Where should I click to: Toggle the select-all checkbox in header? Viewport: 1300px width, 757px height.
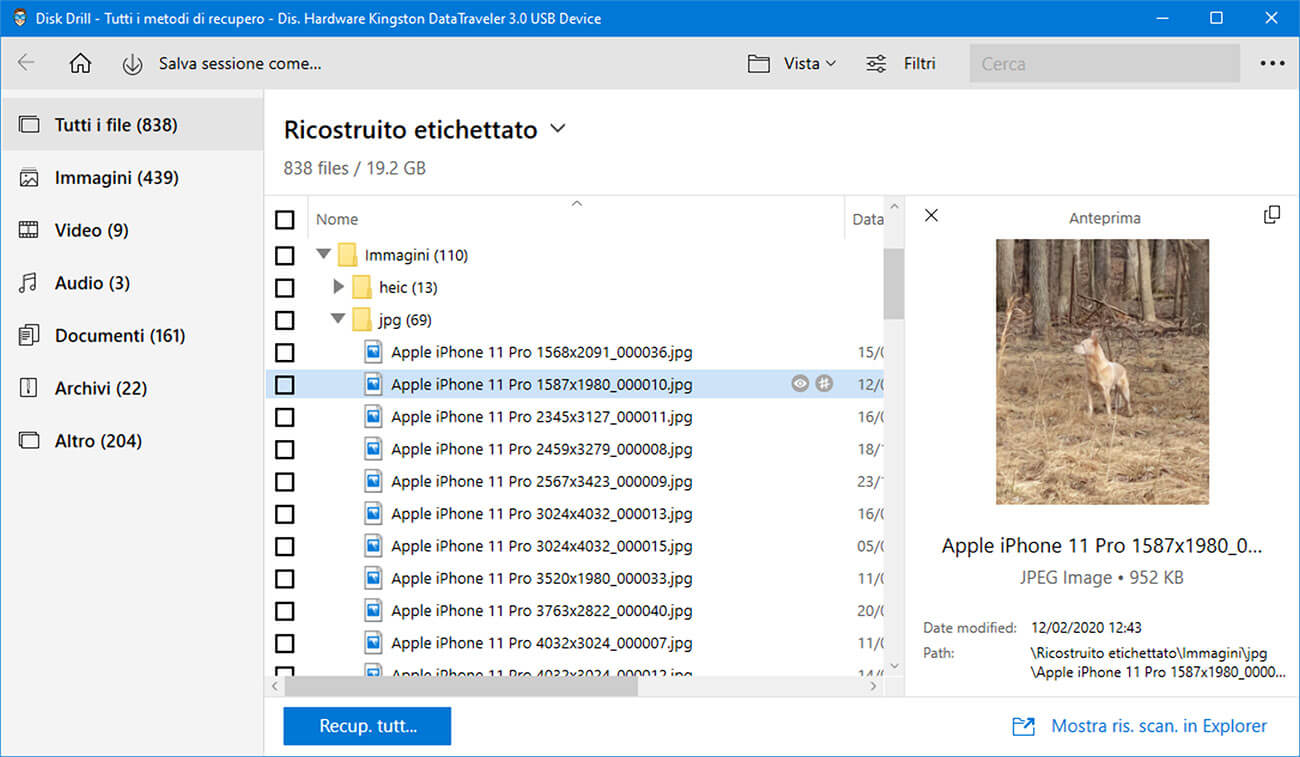tap(285, 219)
